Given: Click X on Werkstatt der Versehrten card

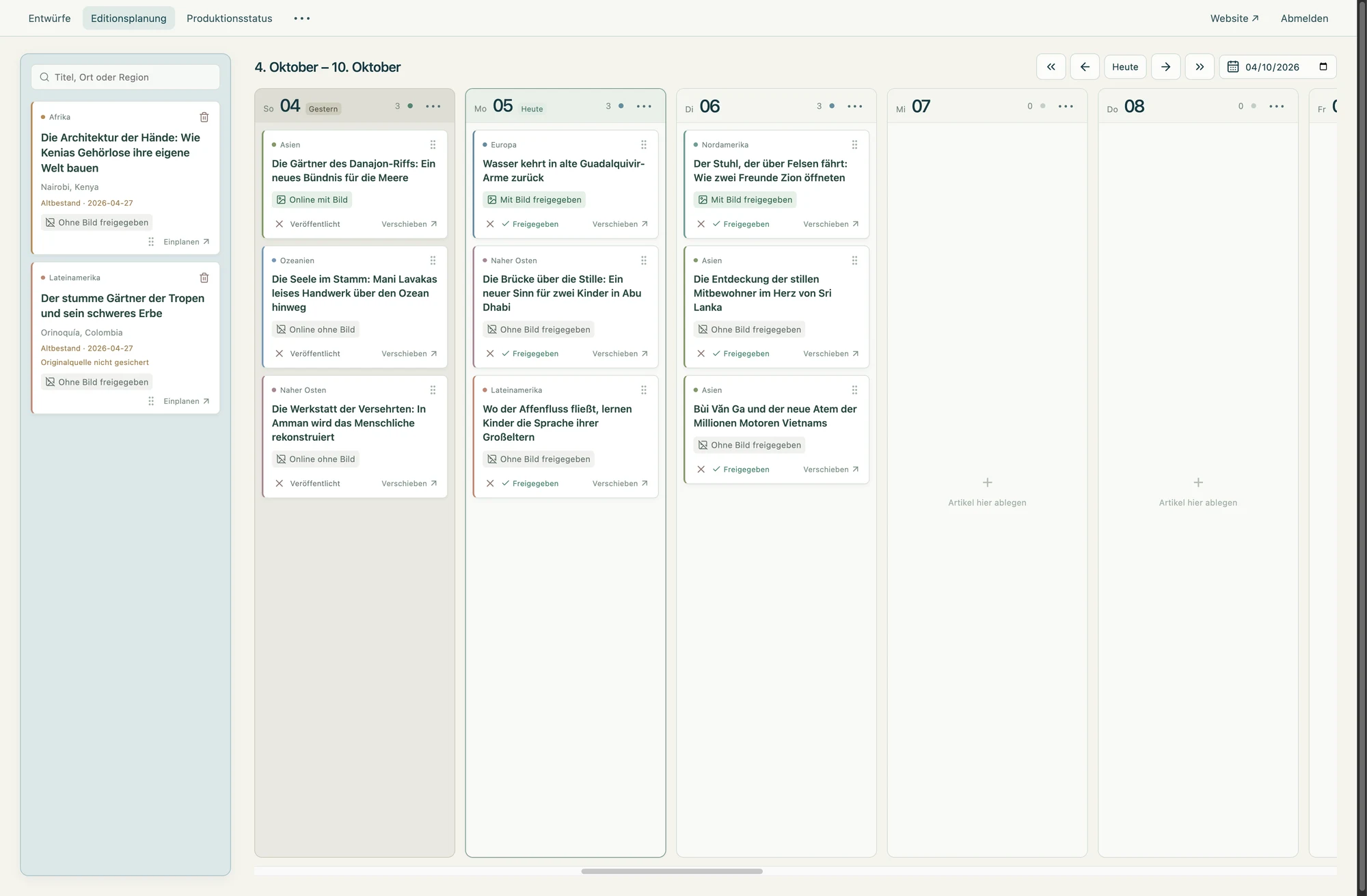Looking at the screenshot, I should point(279,483).
